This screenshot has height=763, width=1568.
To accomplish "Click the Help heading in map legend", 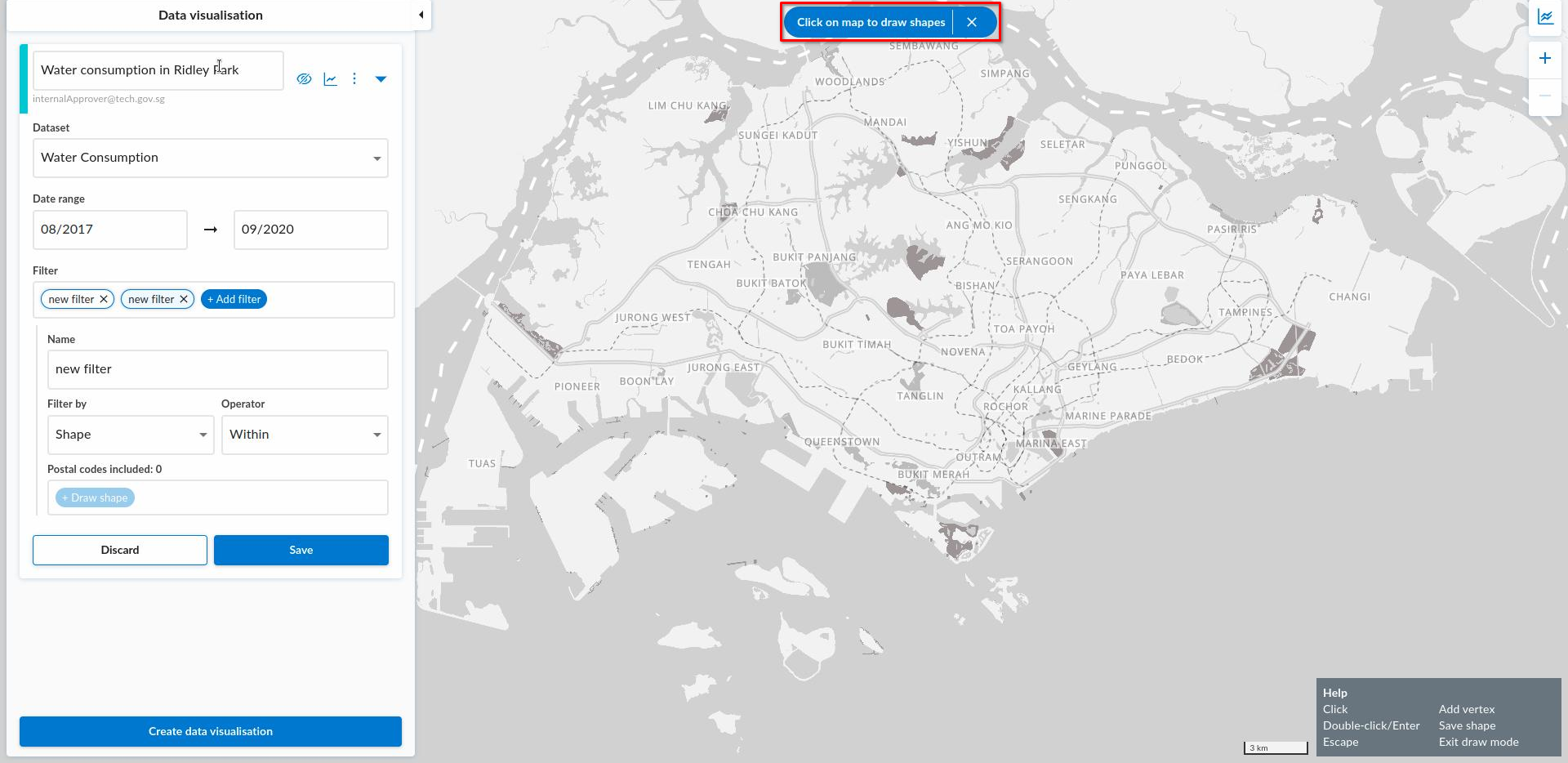I will pos(1335,693).
